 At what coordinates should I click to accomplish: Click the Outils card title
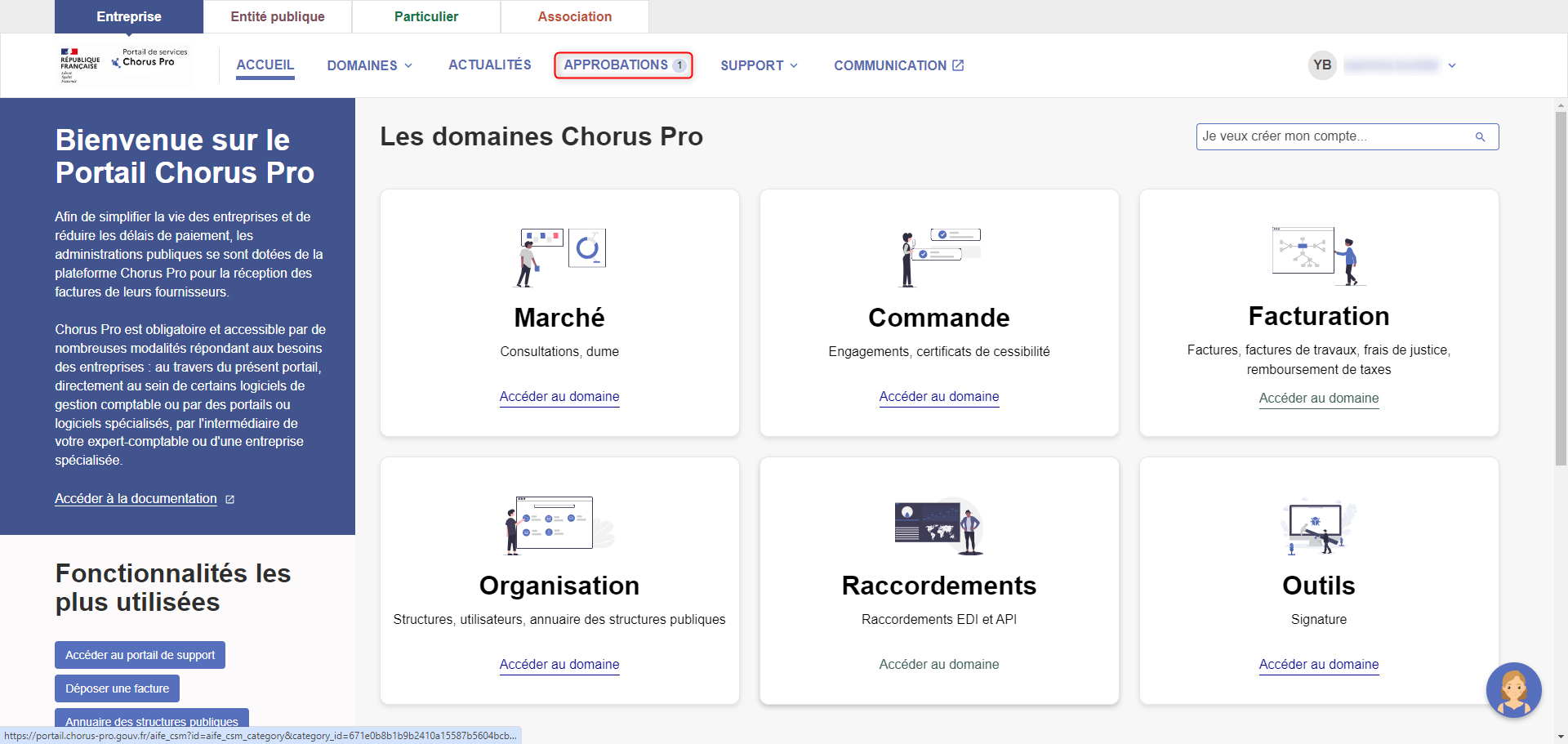[1319, 586]
